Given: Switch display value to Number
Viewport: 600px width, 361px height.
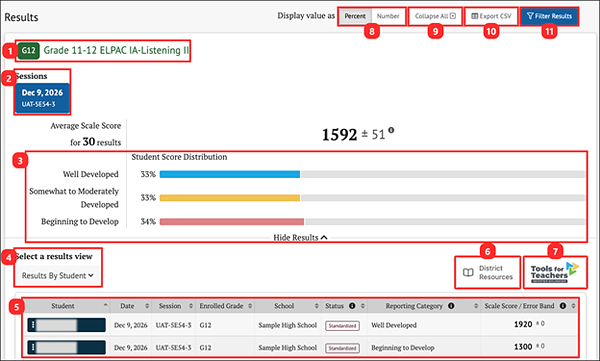Looking at the screenshot, I should click(x=388, y=16).
